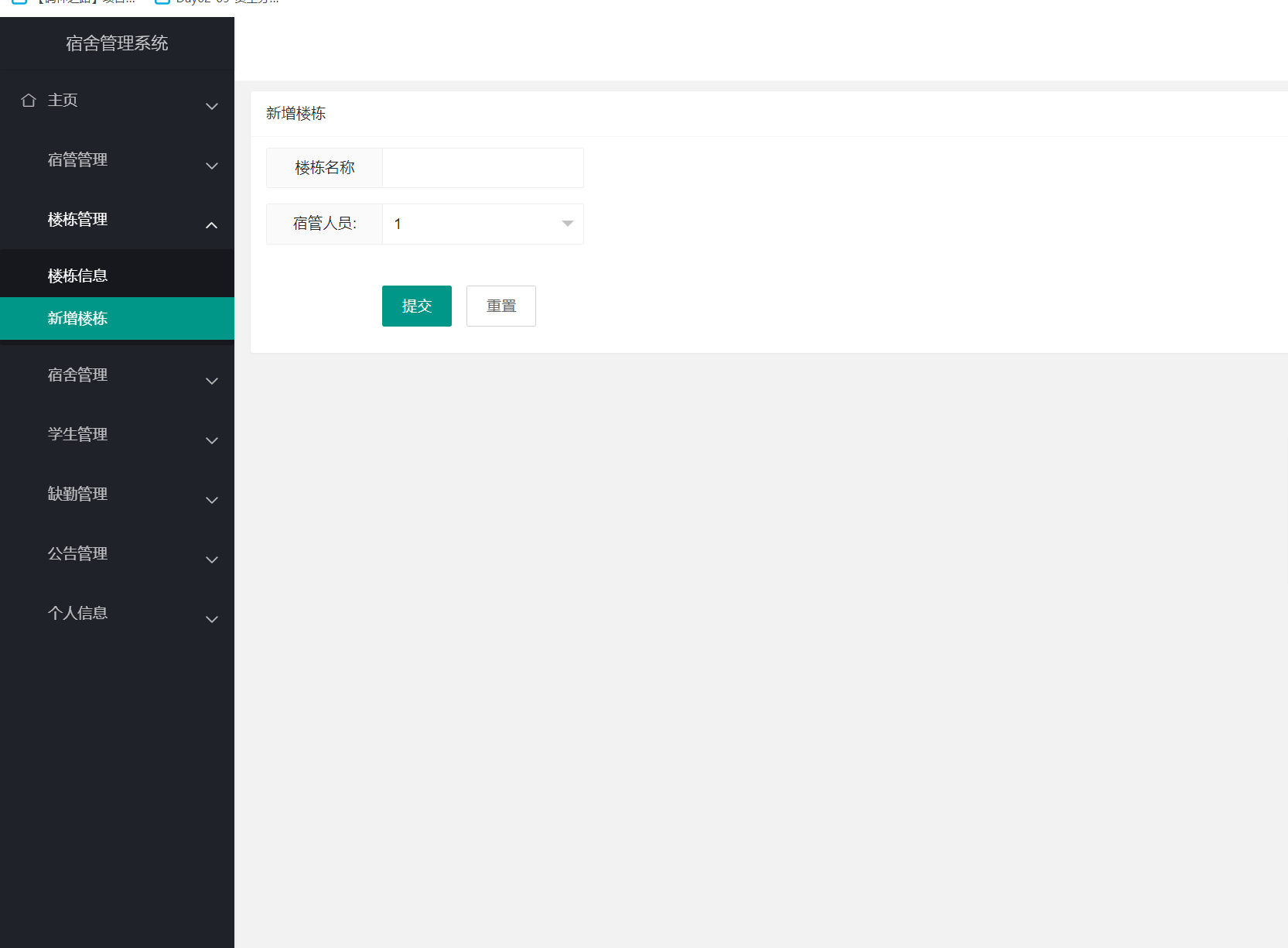Expand the 学生管理 chevron

click(x=212, y=440)
